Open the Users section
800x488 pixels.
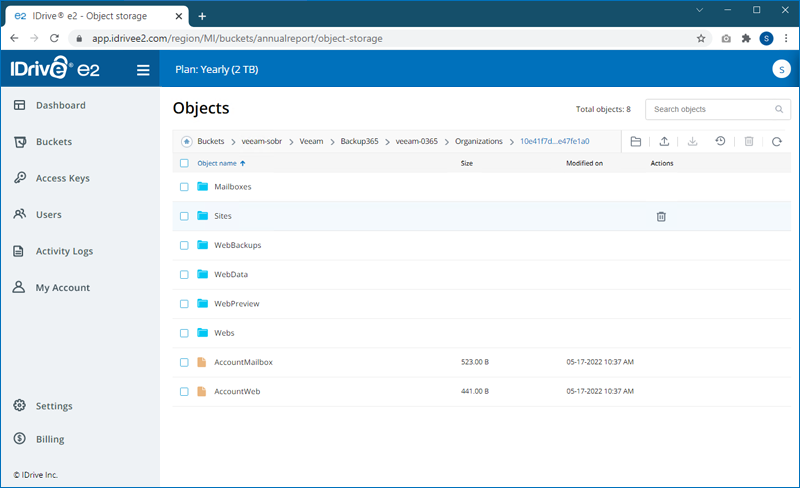(38, 214)
